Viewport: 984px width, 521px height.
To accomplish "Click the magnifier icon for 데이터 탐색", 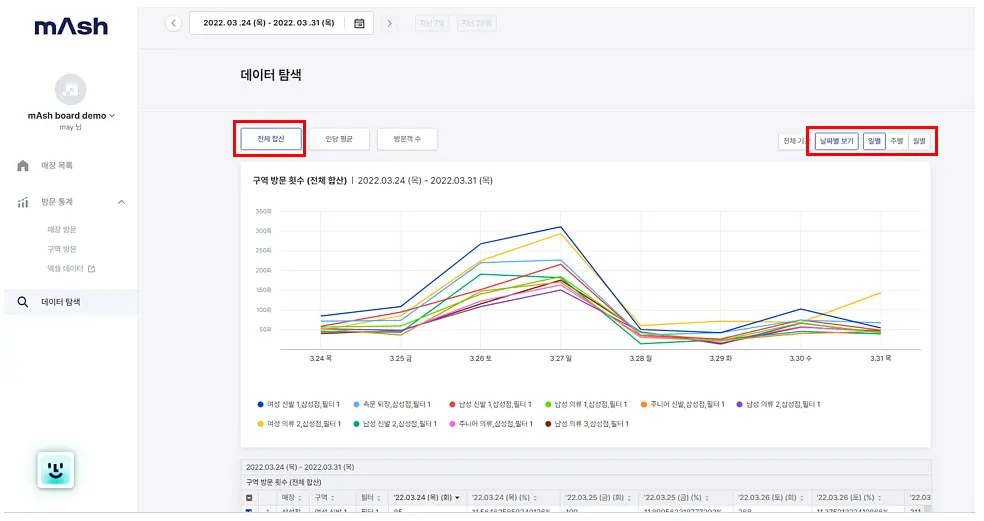I will (x=23, y=302).
